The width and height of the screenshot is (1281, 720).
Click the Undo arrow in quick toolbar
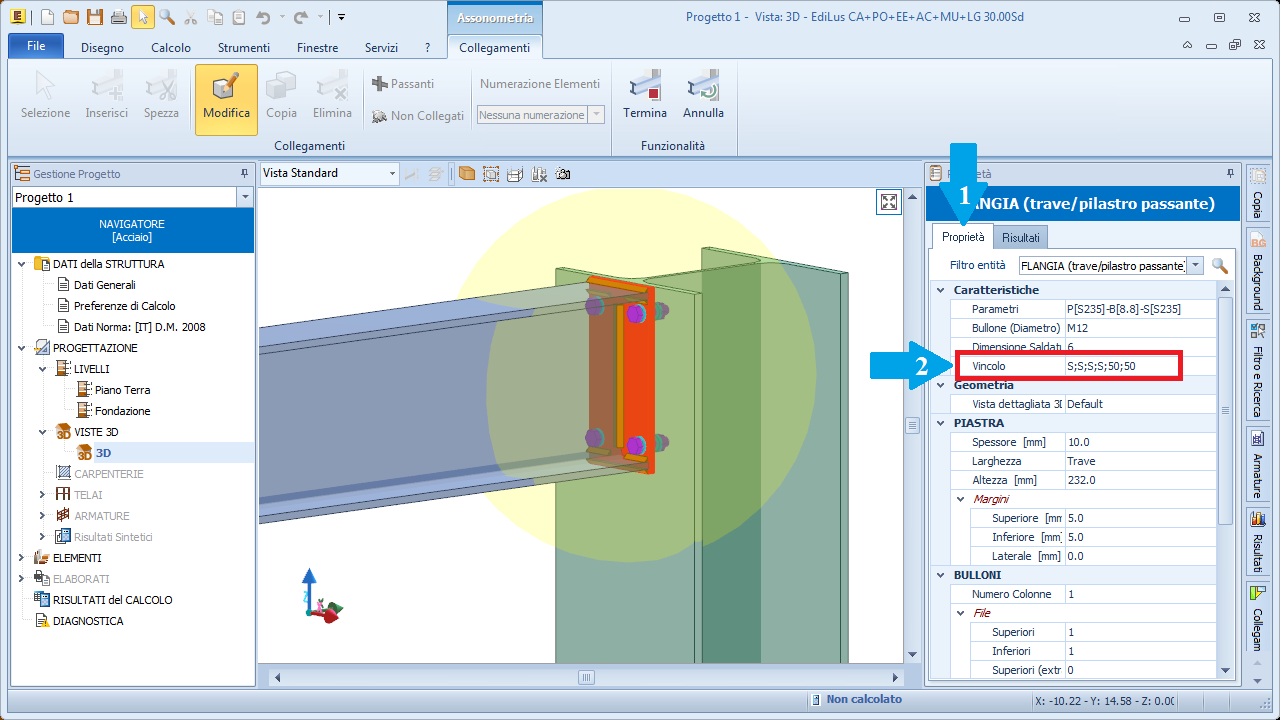263,17
